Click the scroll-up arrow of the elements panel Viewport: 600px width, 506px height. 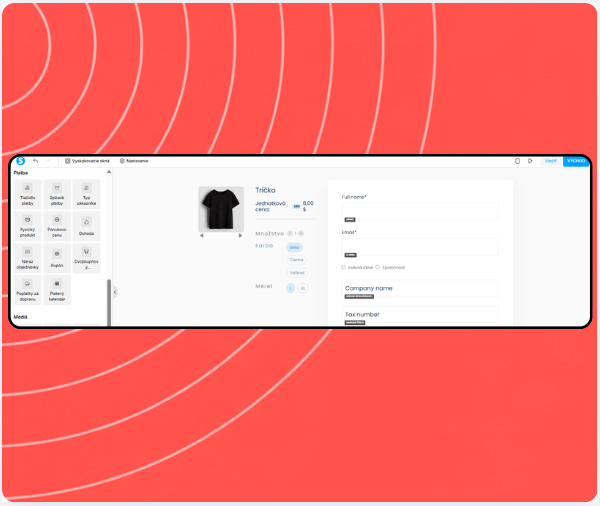[109, 172]
